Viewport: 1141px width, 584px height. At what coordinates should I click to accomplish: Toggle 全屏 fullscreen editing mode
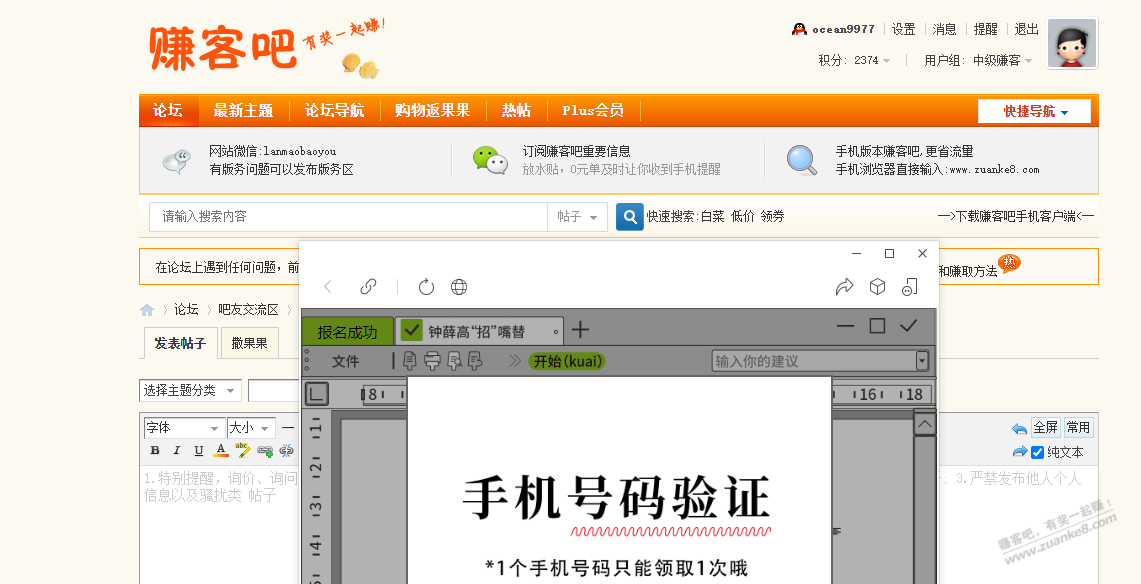[x=1045, y=427]
